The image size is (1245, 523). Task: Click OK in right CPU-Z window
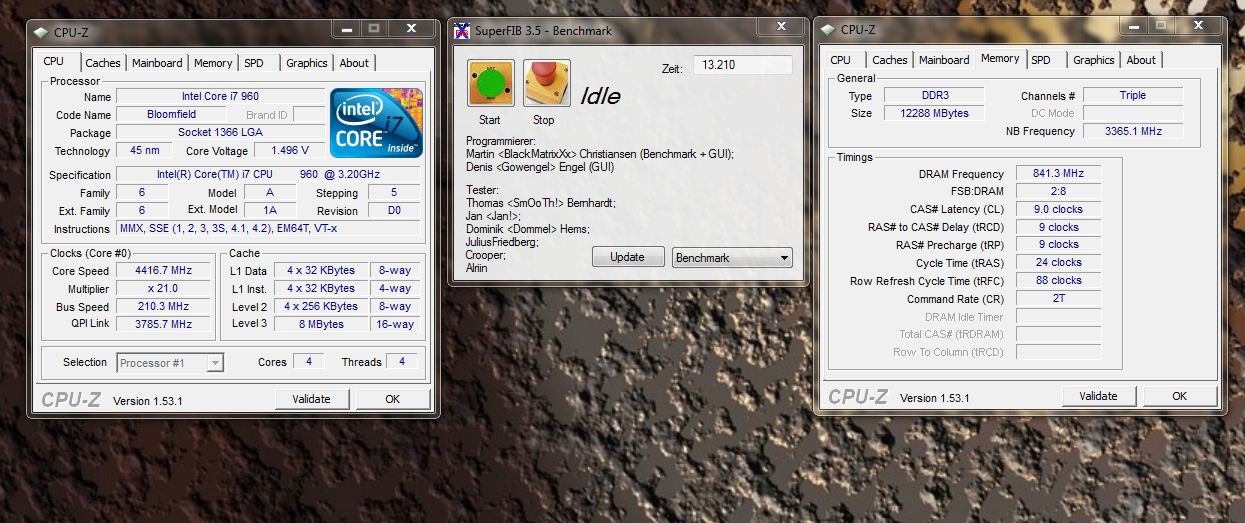[1179, 396]
